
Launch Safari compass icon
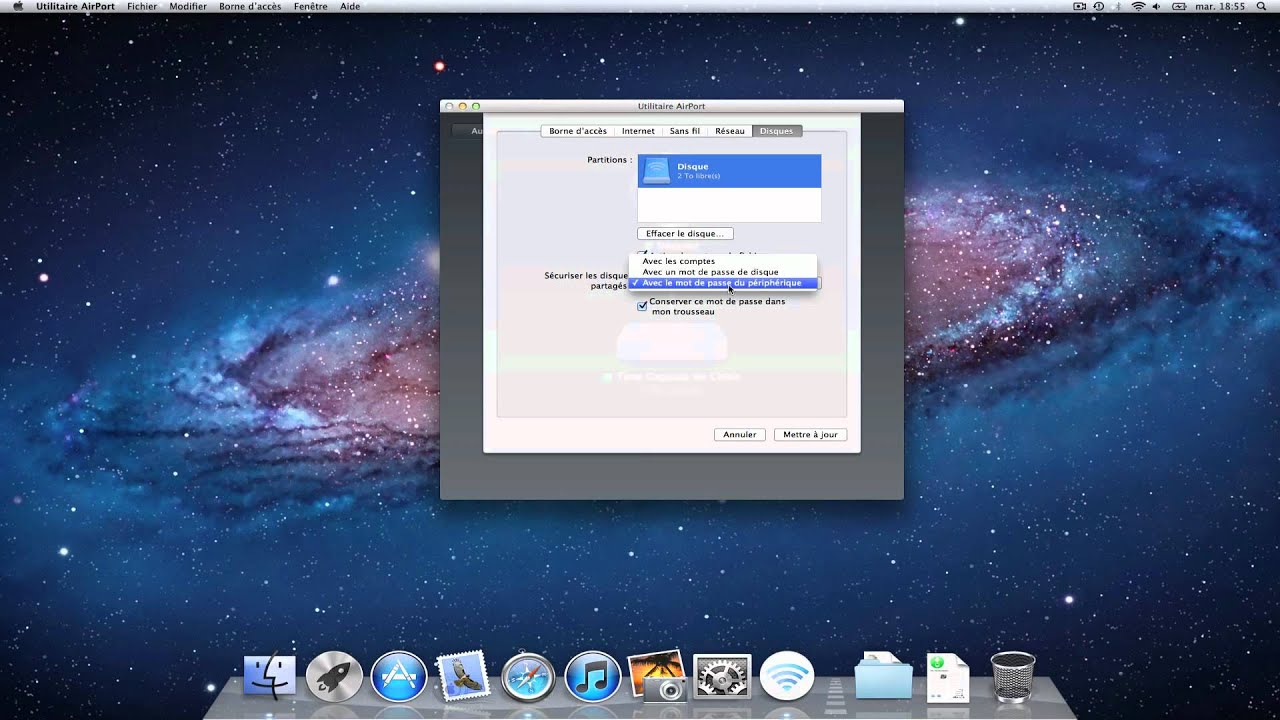coord(528,677)
